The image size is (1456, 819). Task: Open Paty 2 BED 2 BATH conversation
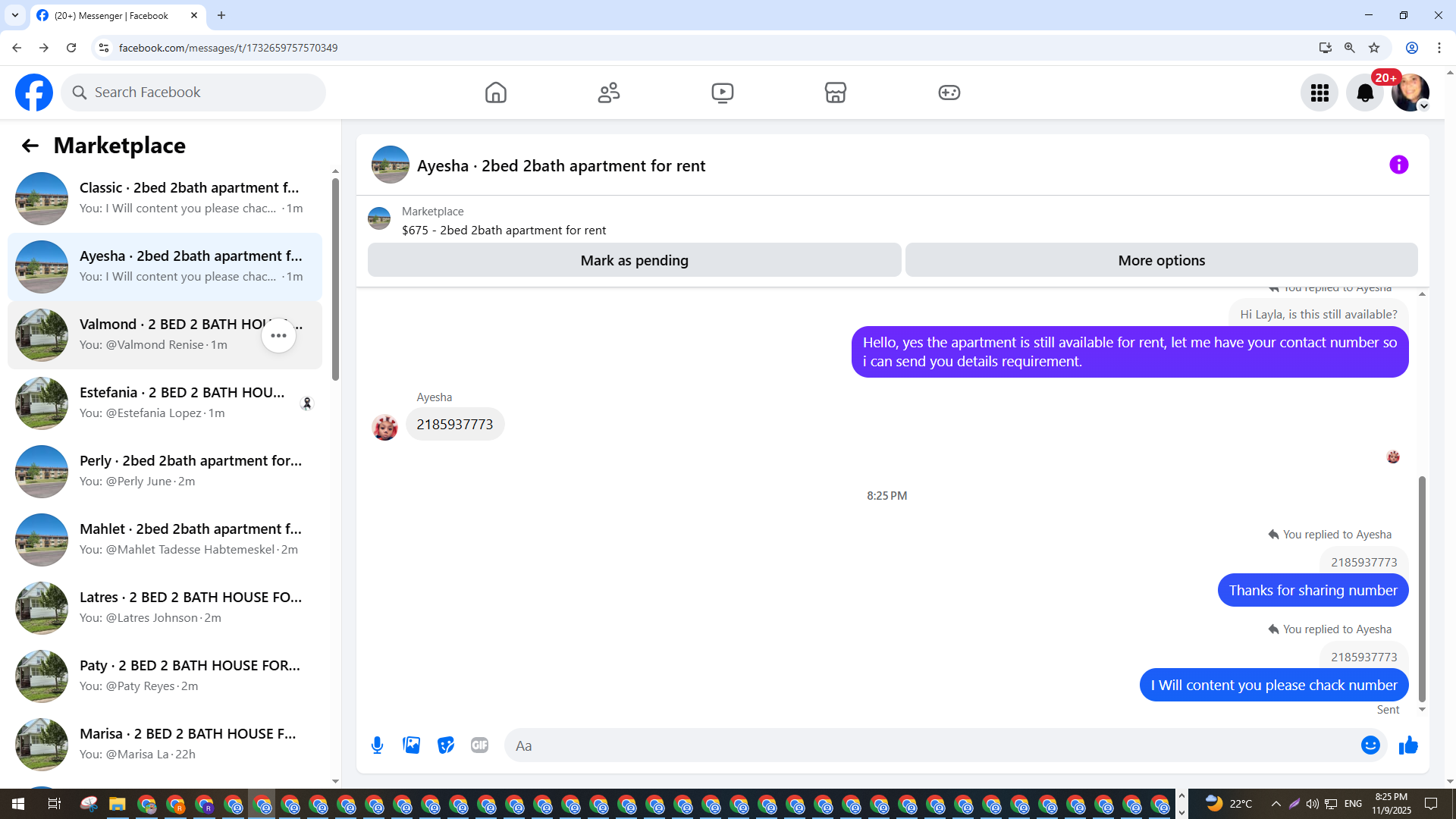(x=165, y=676)
